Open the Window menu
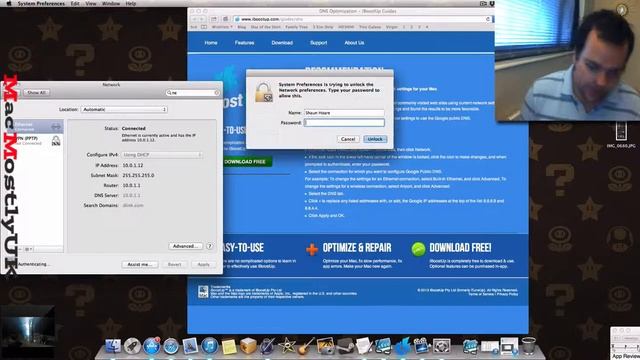Image resolution: width=640 pixels, height=360 pixels. (111, 3)
